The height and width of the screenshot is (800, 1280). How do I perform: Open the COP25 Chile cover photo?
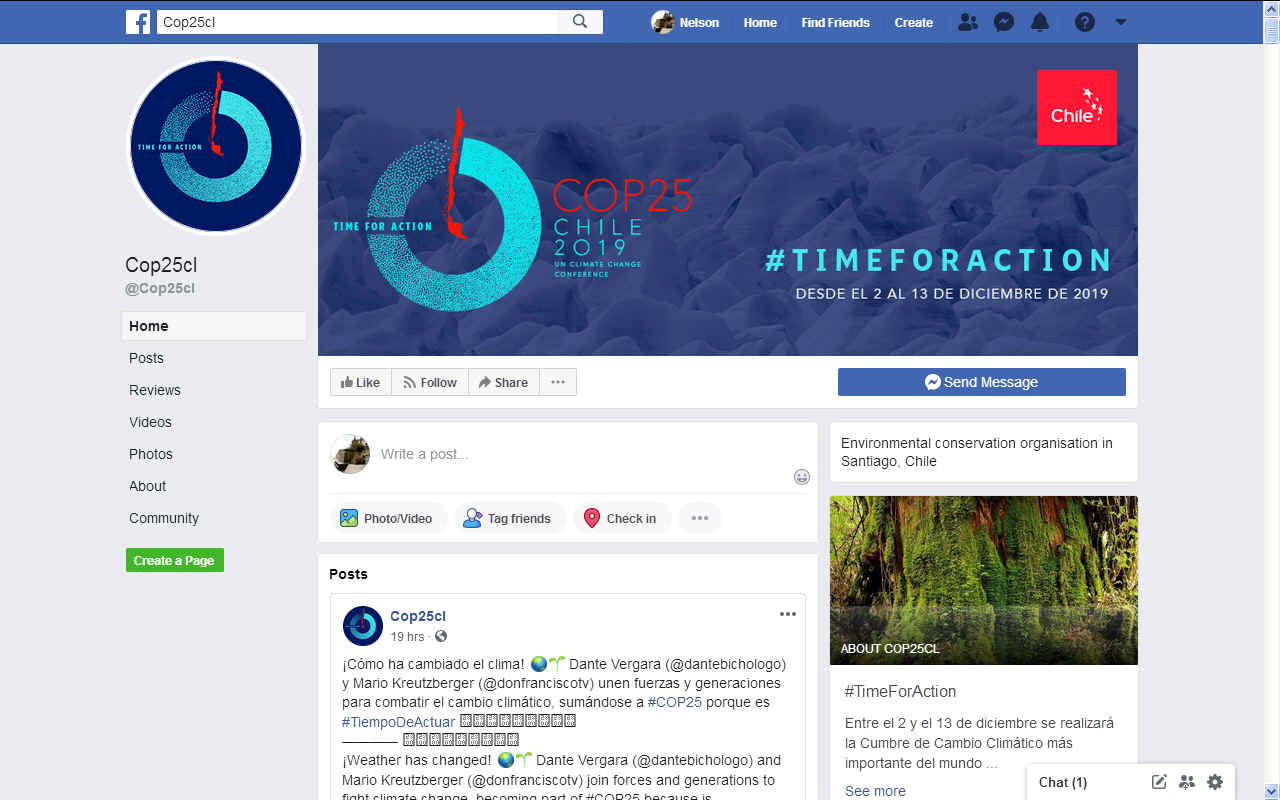pos(728,200)
